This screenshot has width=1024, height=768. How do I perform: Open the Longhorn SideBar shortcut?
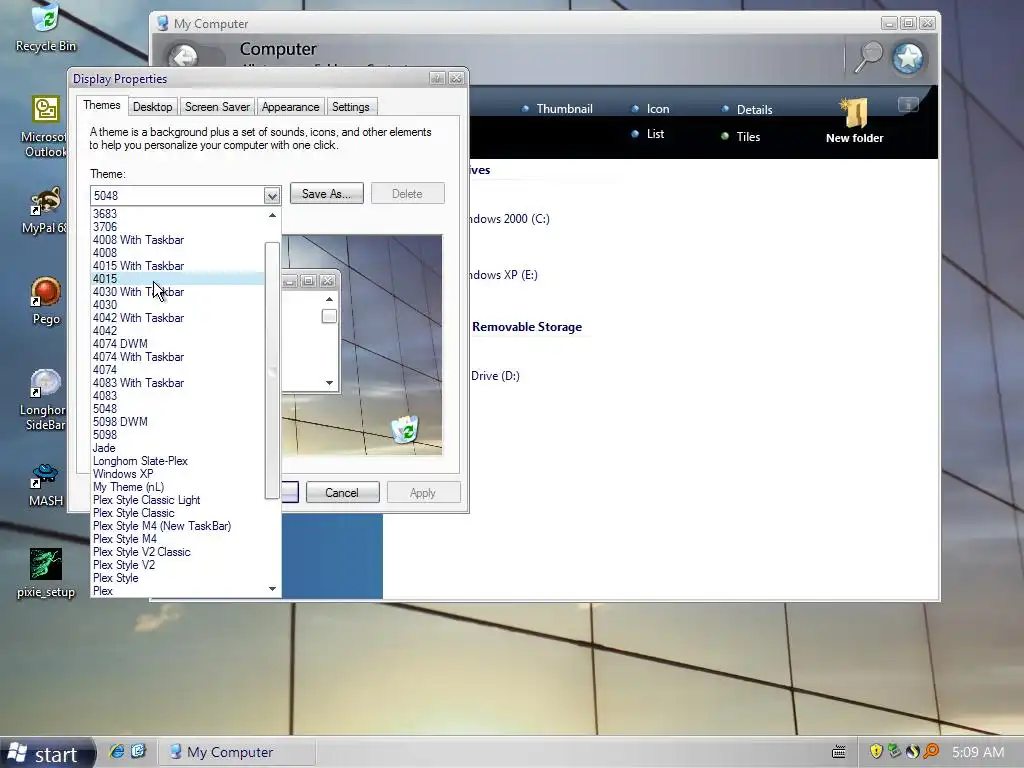tap(44, 400)
